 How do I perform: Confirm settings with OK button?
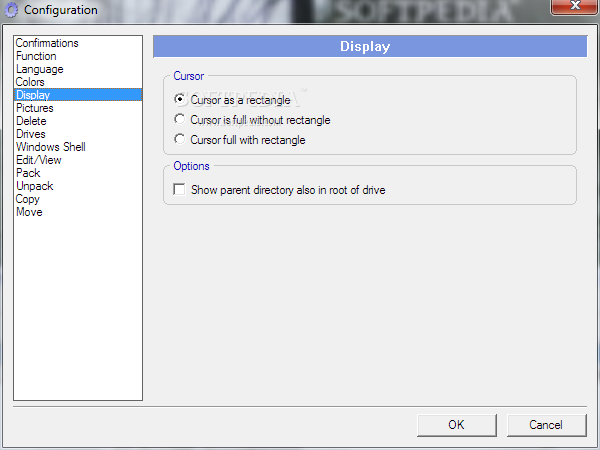click(x=457, y=425)
